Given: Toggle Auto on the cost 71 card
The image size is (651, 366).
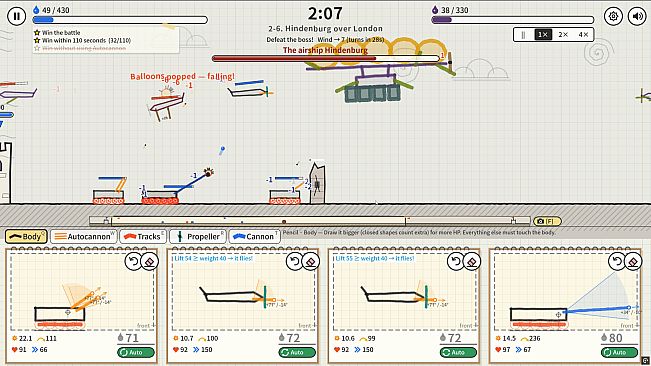Looking at the screenshot, I should point(136,352).
